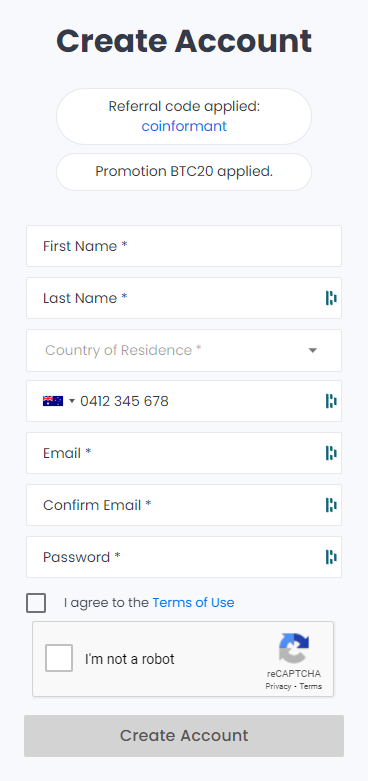Click the password manager icon in Confirm Email field
Screen dimensions: 368x781
[331, 505]
